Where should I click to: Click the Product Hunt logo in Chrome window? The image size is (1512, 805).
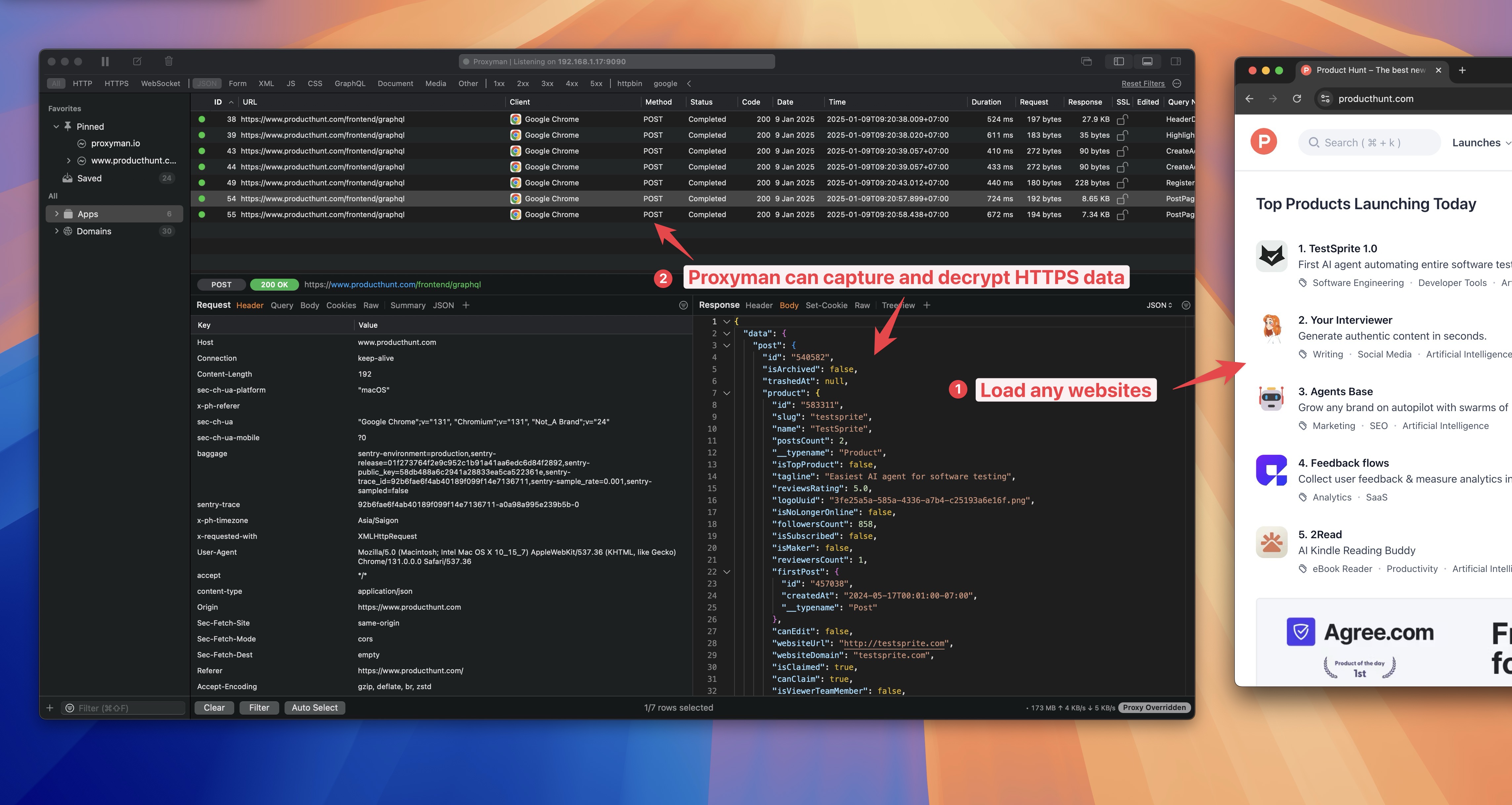(1264, 142)
